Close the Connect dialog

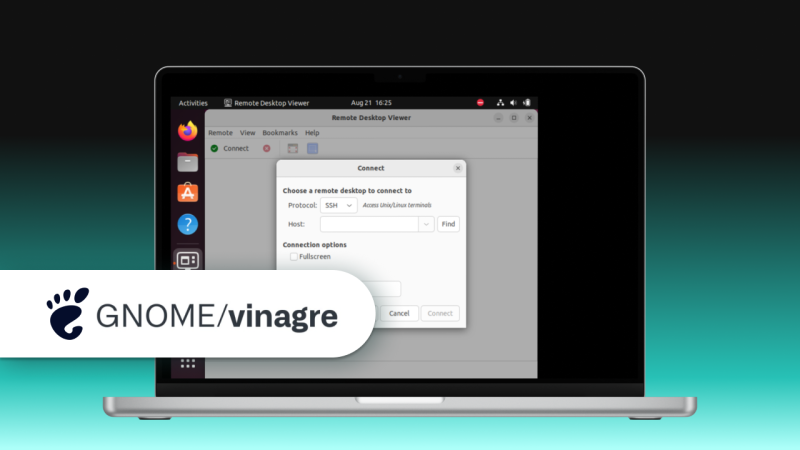click(x=458, y=168)
